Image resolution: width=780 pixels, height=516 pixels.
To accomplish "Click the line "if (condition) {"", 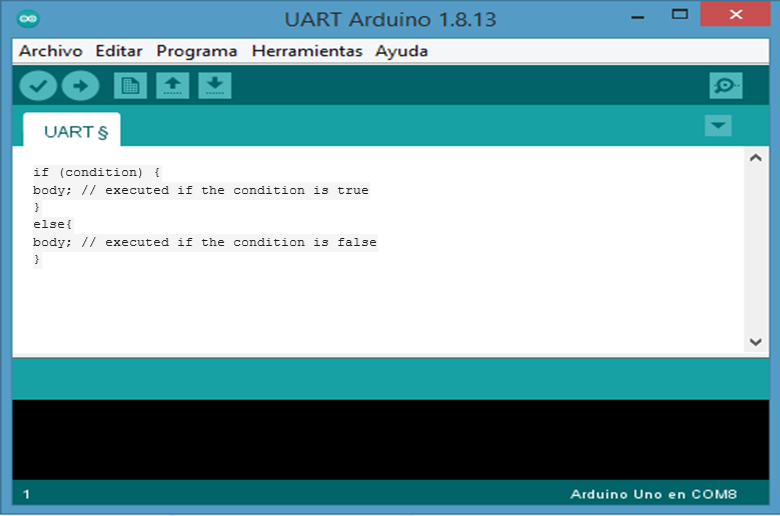I will [x=97, y=173].
